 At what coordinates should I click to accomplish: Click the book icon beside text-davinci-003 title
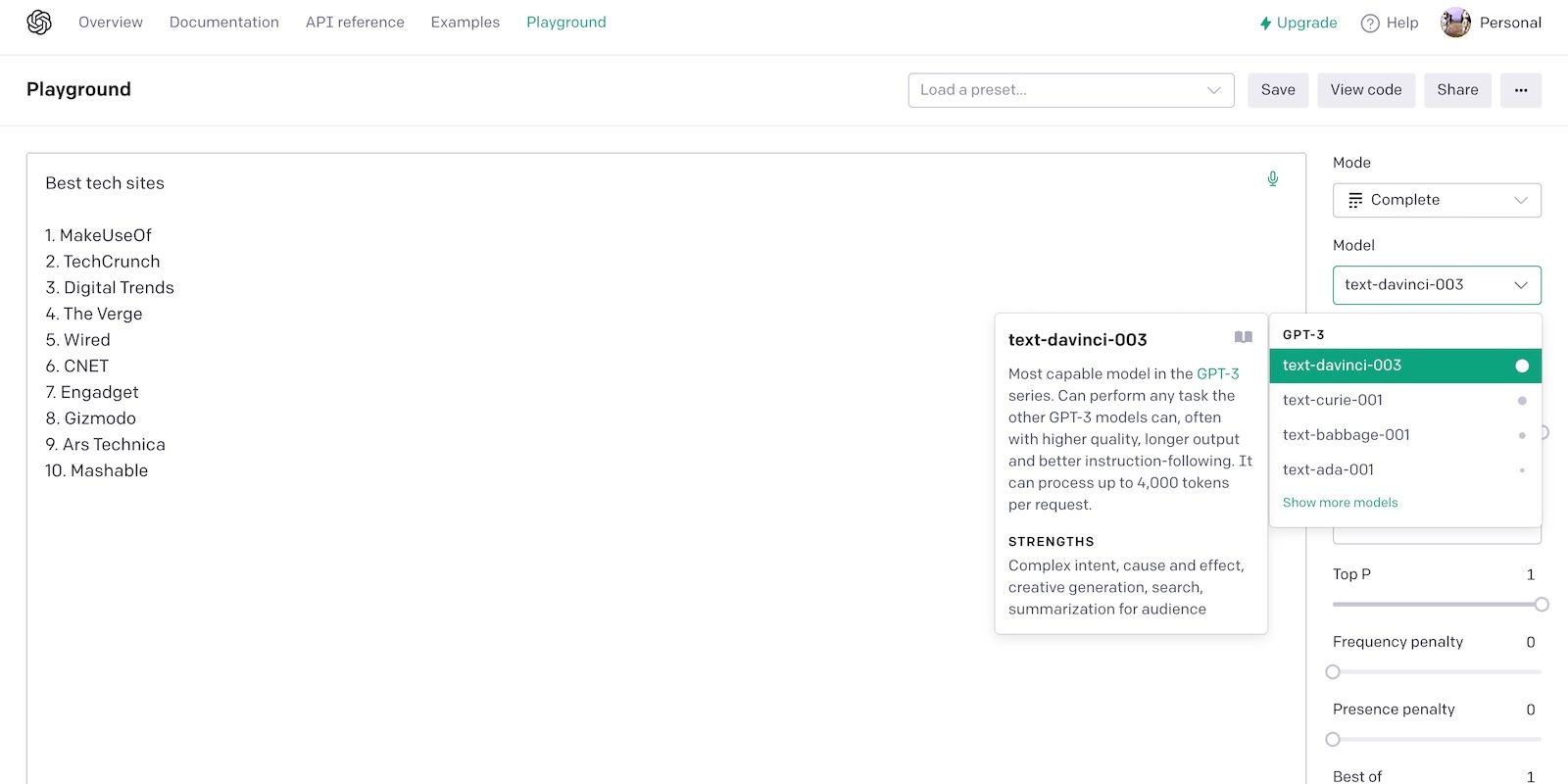pyautogui.click(x=1243, y=337)
